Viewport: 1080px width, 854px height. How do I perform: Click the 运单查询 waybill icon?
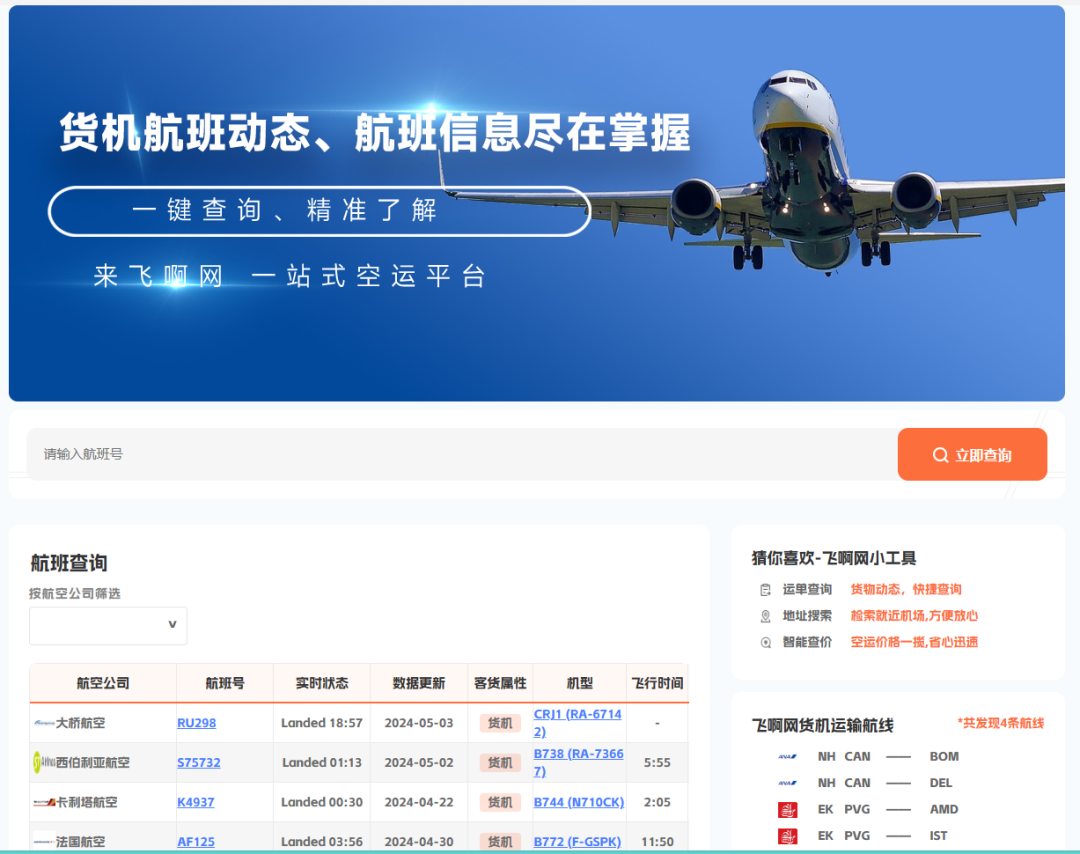765,590
